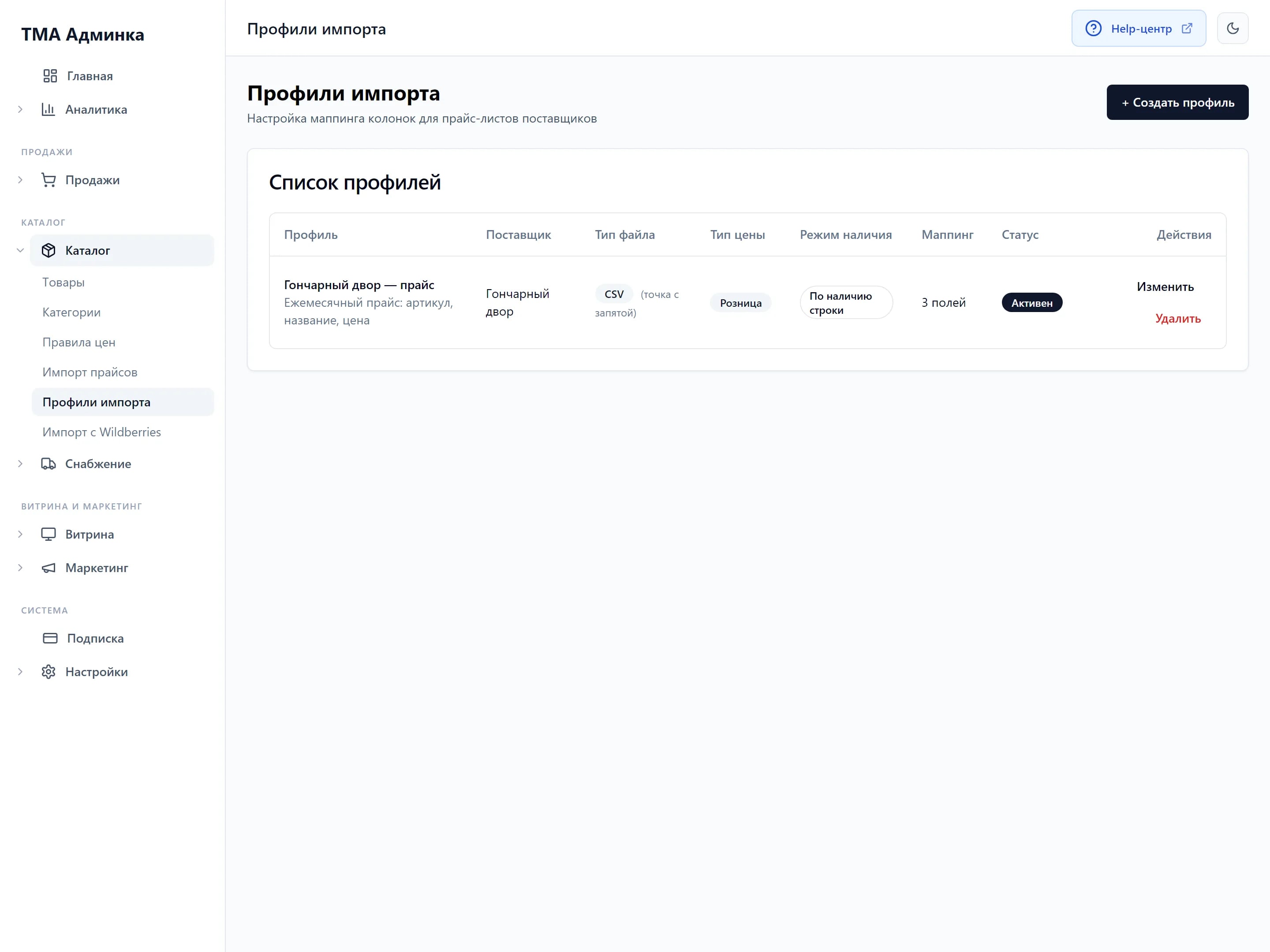Click the profile name Гончарный двор — прайс
Image resolution: width=1270 pixels, height=952 pixels.
[359, 285]
